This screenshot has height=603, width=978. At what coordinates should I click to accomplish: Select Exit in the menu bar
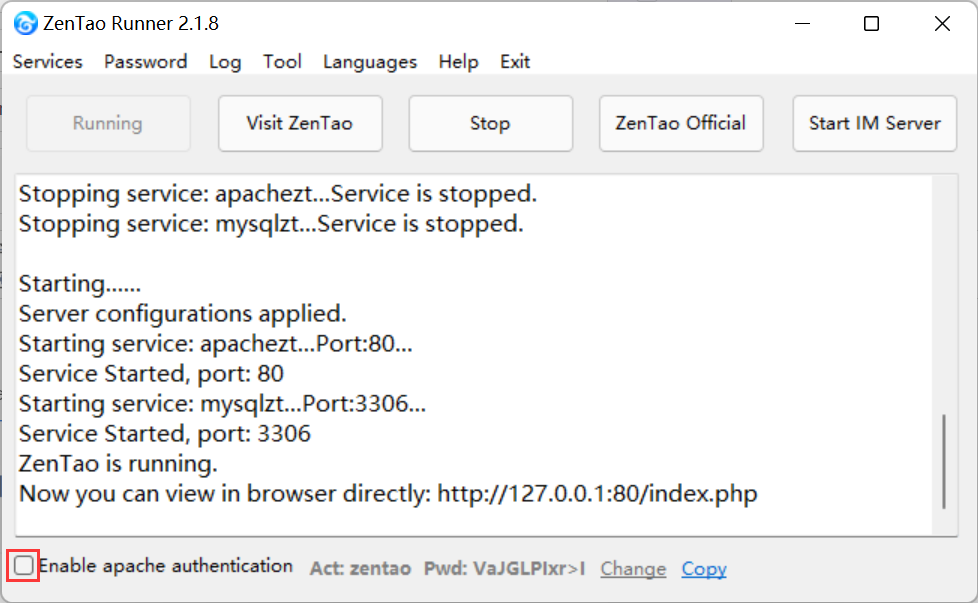(x=515, y=62)
